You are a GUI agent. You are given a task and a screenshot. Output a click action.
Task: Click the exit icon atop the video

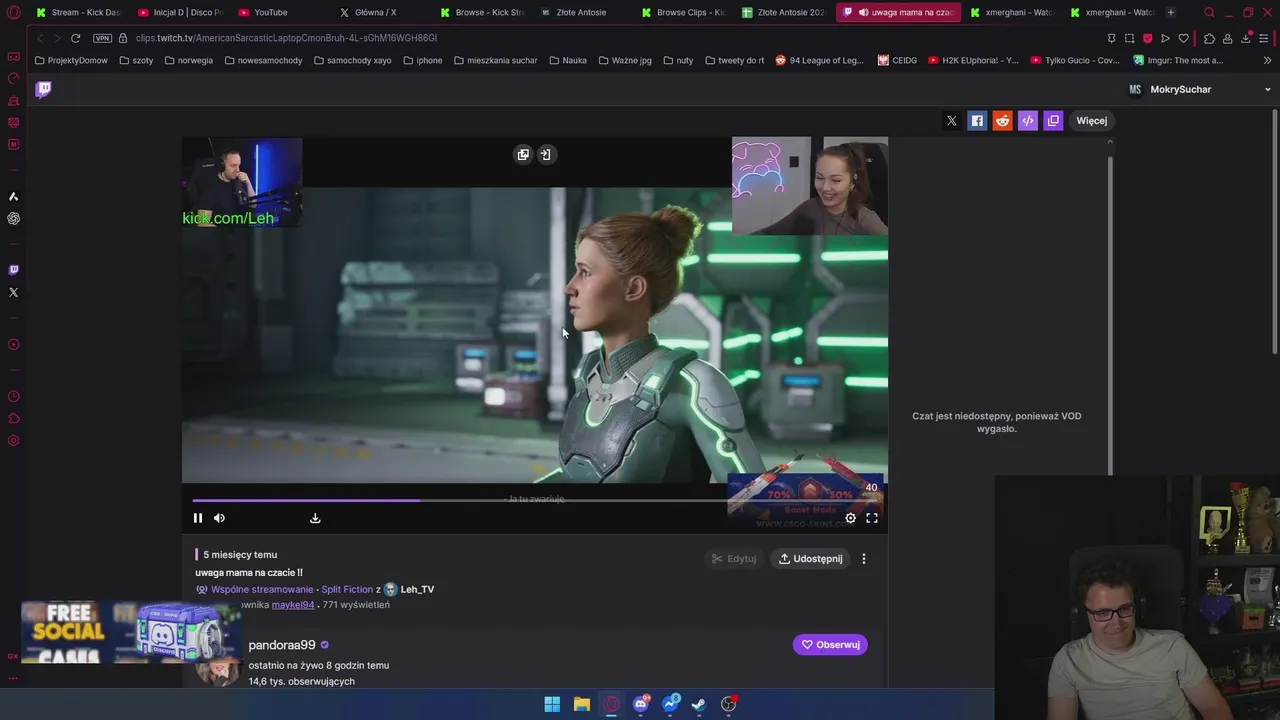click(545, 155)
